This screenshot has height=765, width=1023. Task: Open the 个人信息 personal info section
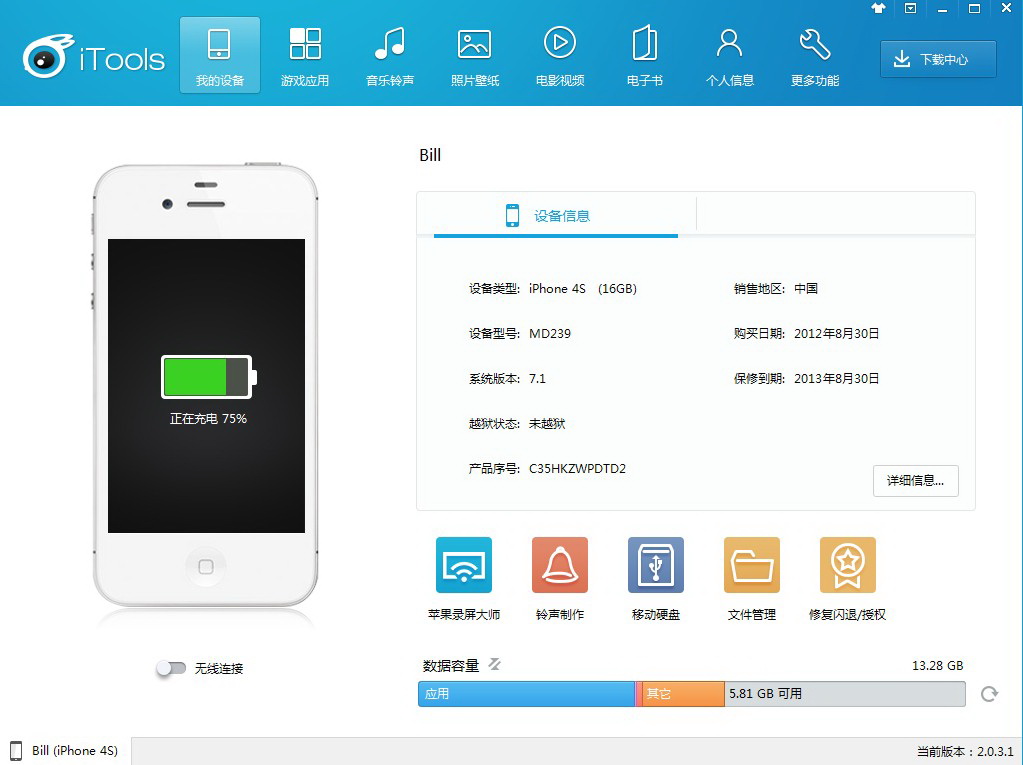pyautogui.click(x=729, y=55)
